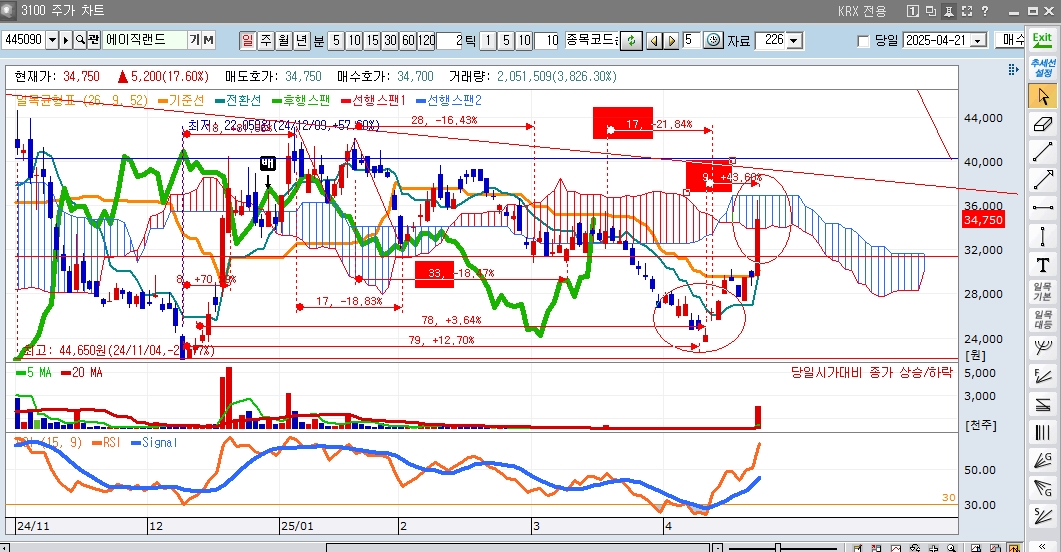Click the 기 button after stock name
This screenshot has width=1061, height=552.
pos(195,40)
